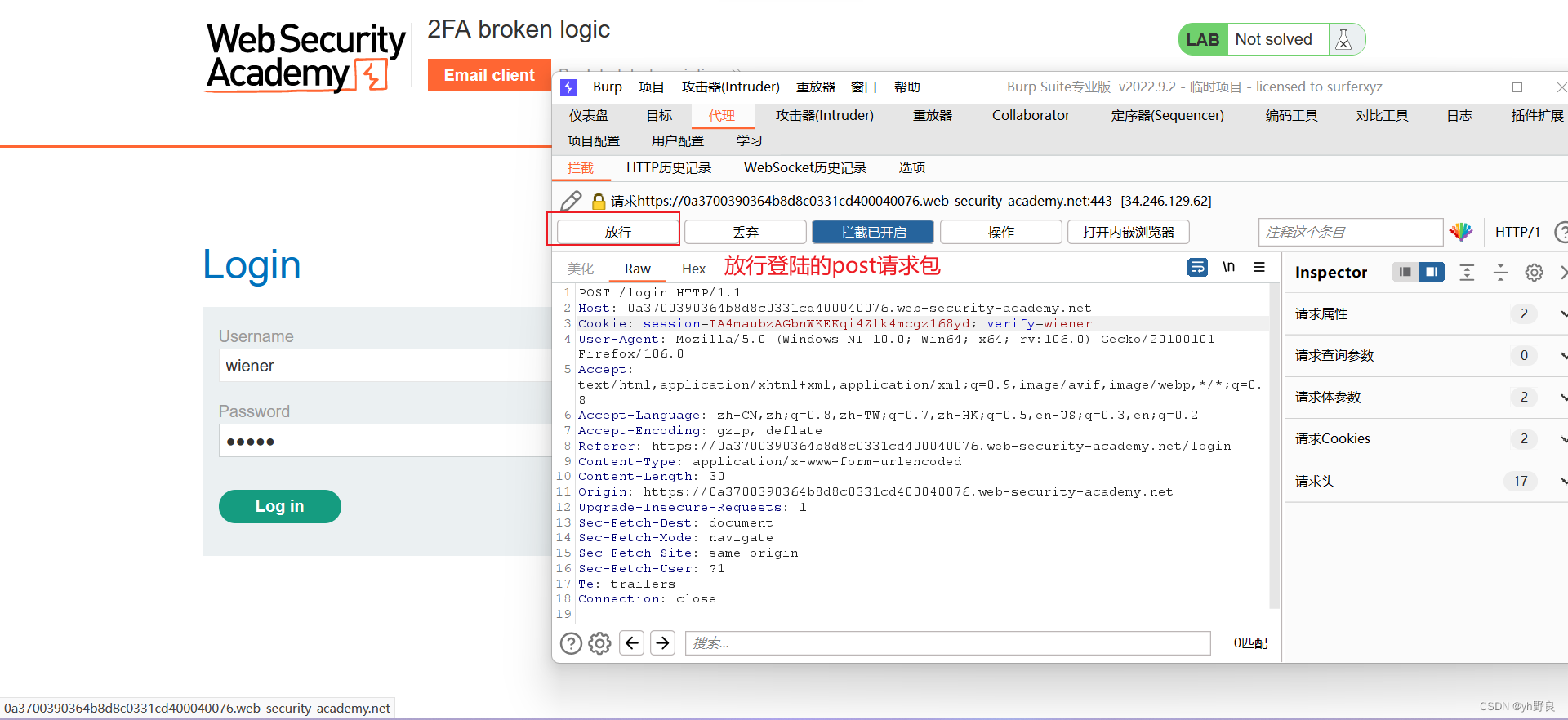Switch to the 目标 tab
Screen dimensions: 1568x720
[659, 116]
